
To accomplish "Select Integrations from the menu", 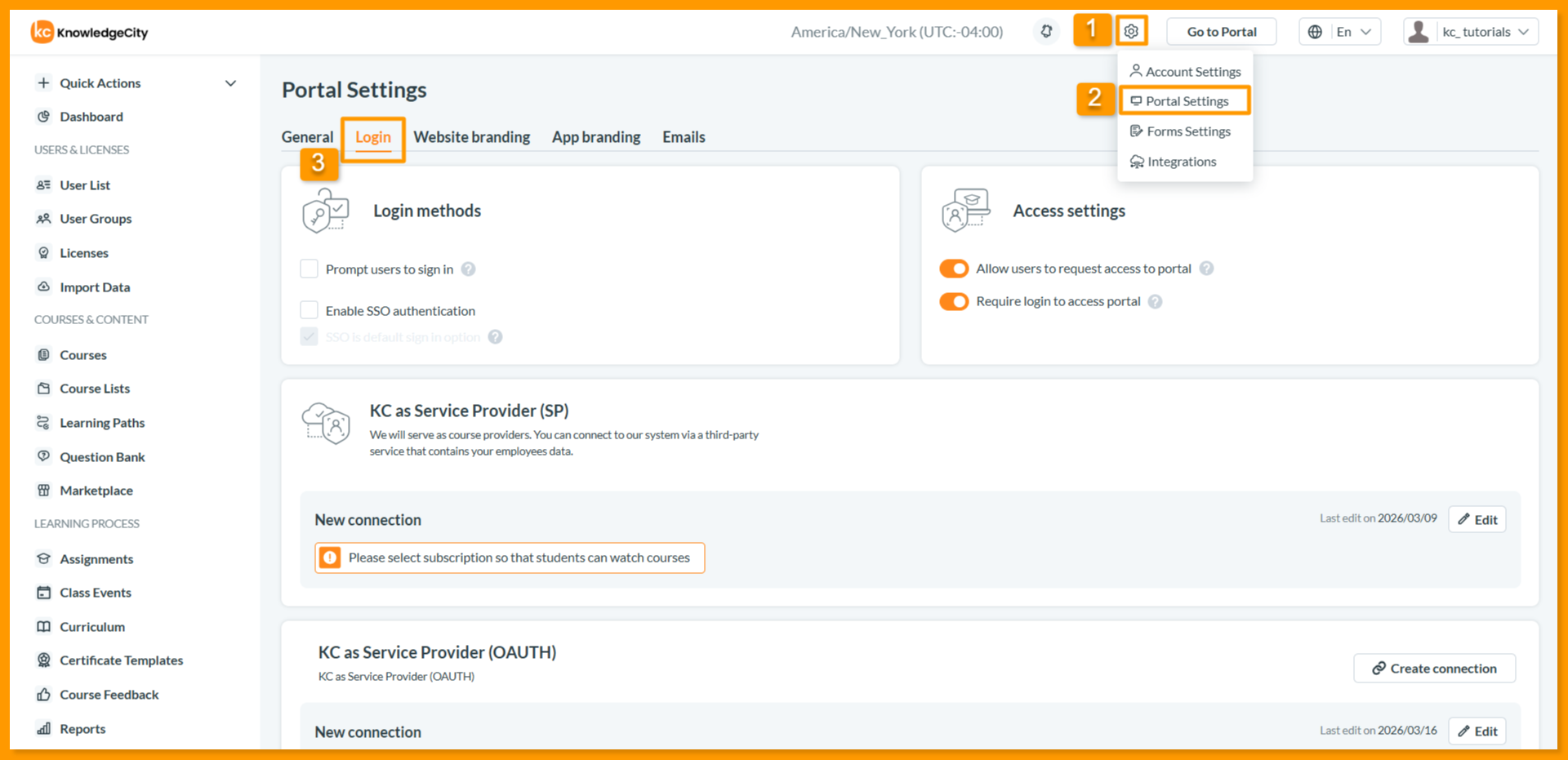I will pyautogui.click(x=1174, y=162).
